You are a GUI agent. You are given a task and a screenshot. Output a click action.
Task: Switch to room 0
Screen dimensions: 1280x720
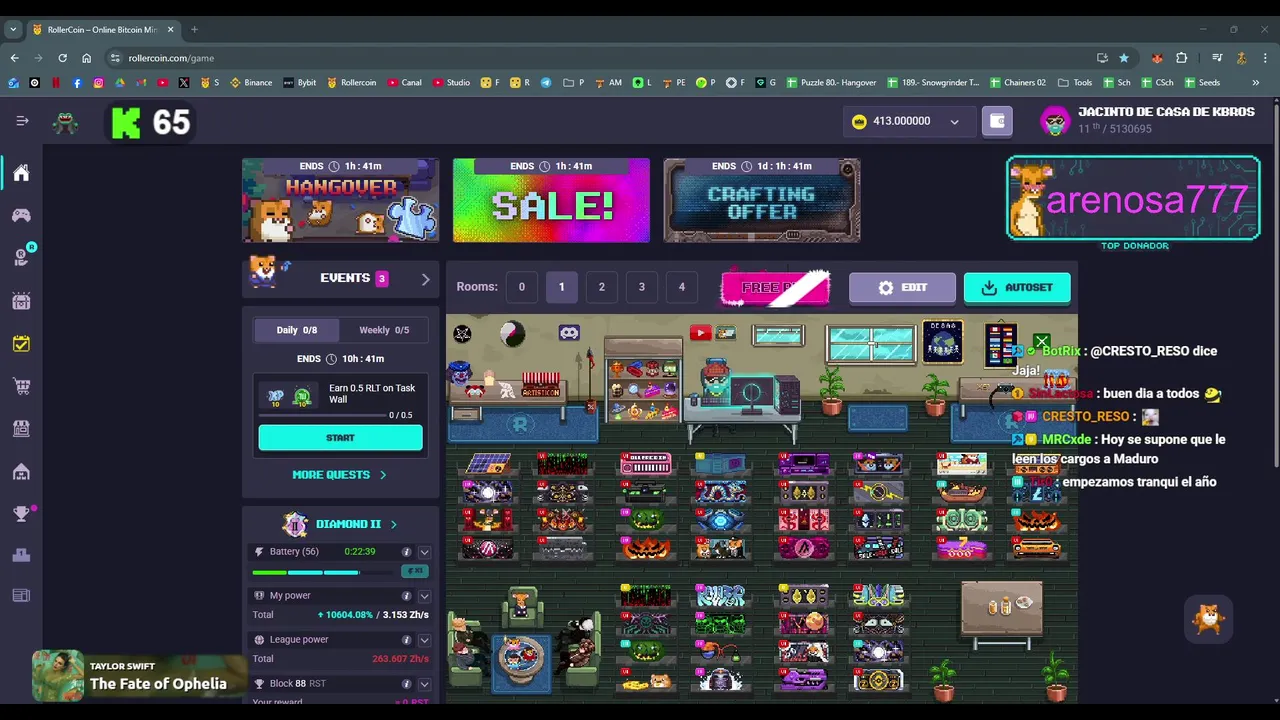[521, 287]
